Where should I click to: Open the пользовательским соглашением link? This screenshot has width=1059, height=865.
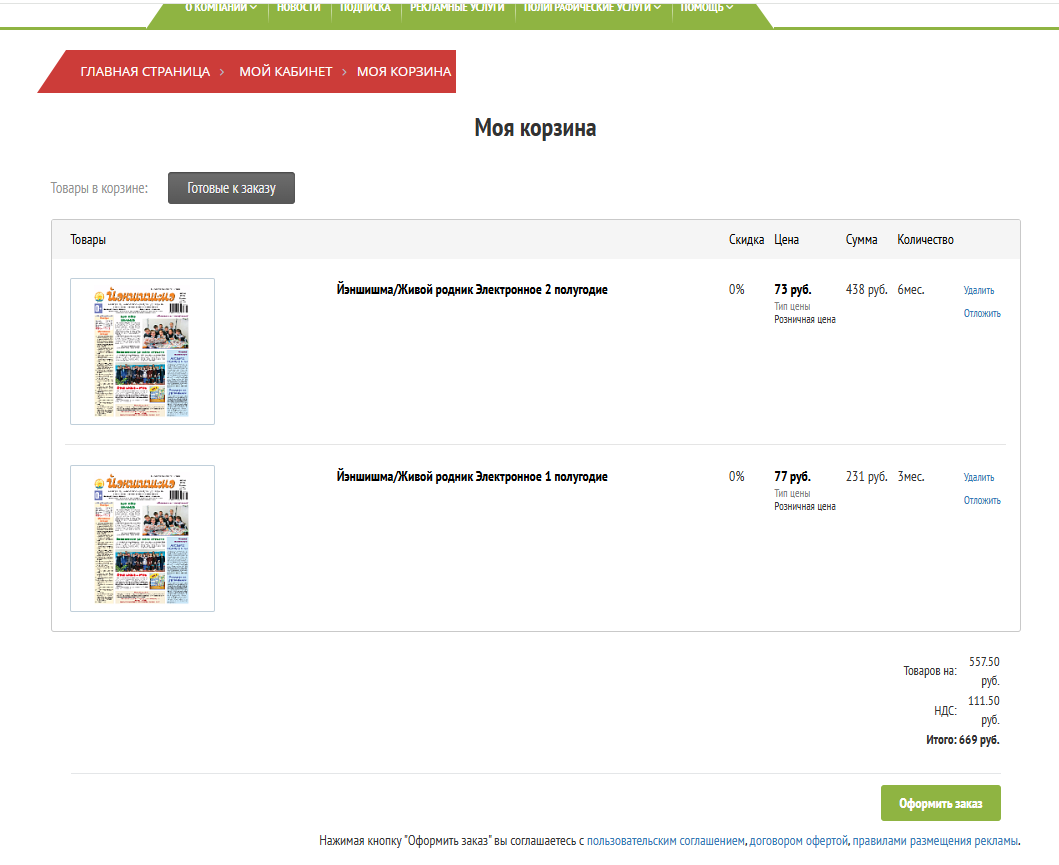(x=666, y=841)
